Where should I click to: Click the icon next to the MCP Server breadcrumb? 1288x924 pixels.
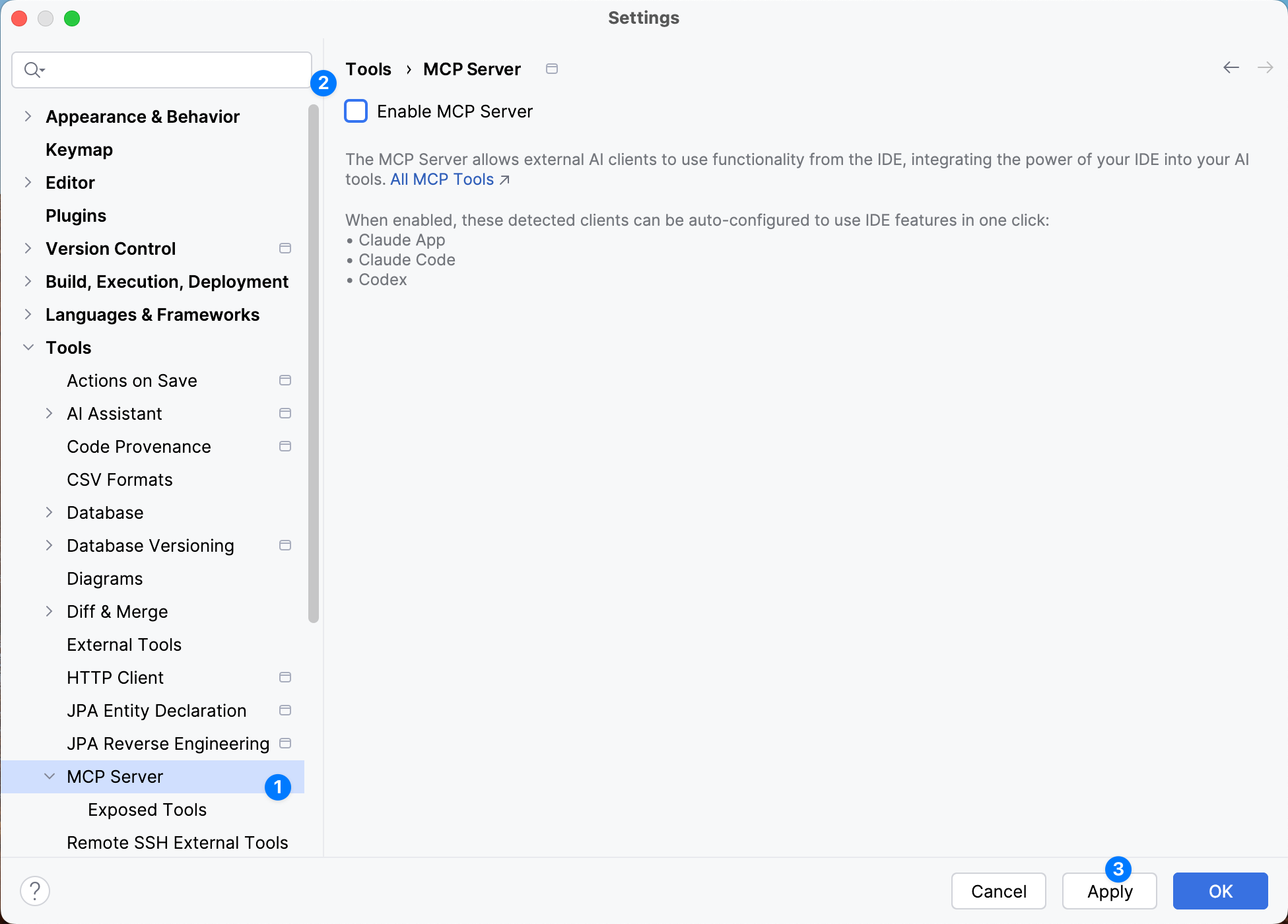(x=552, y=69)
